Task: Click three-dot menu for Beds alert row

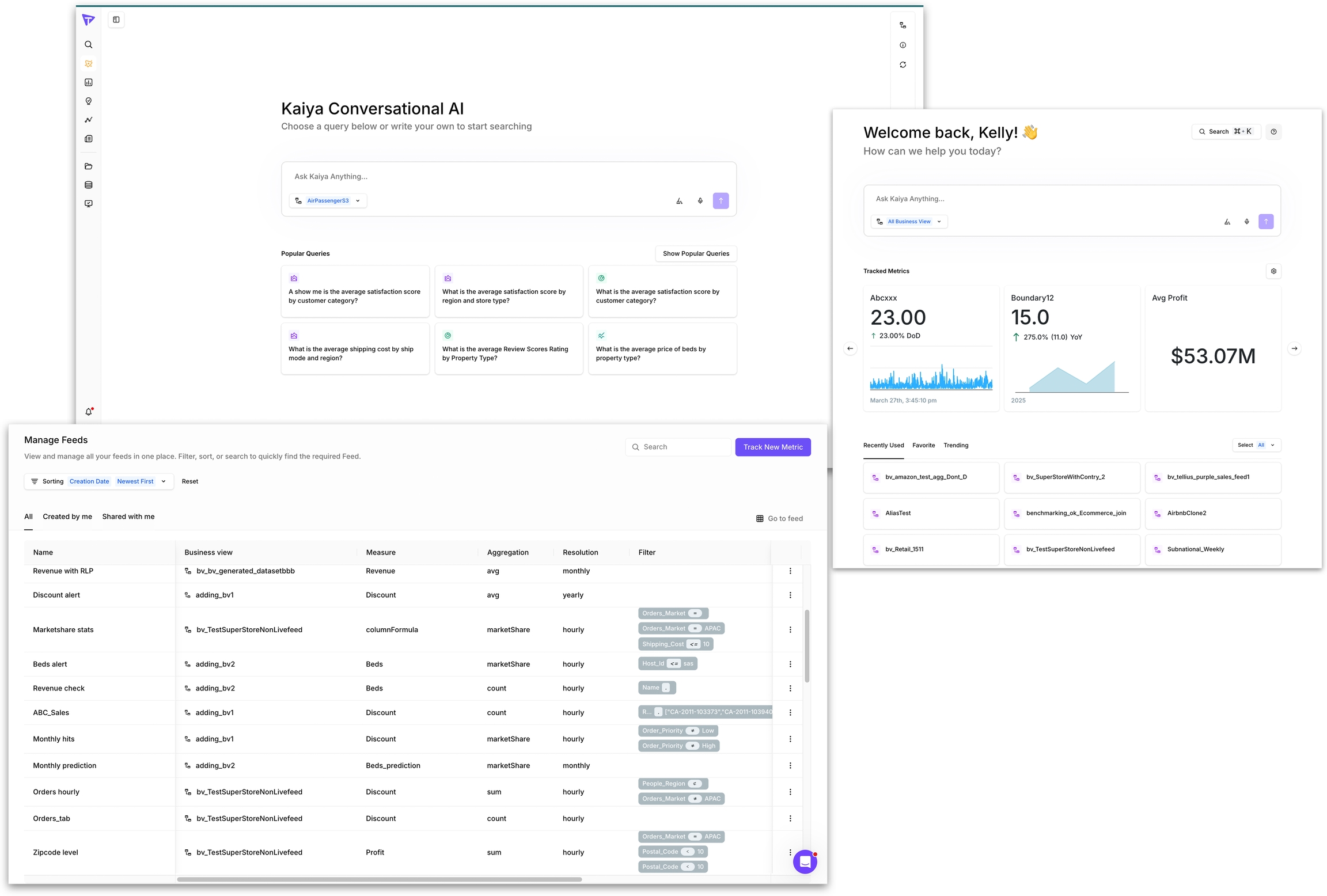Action: click(x=790, y=664)
